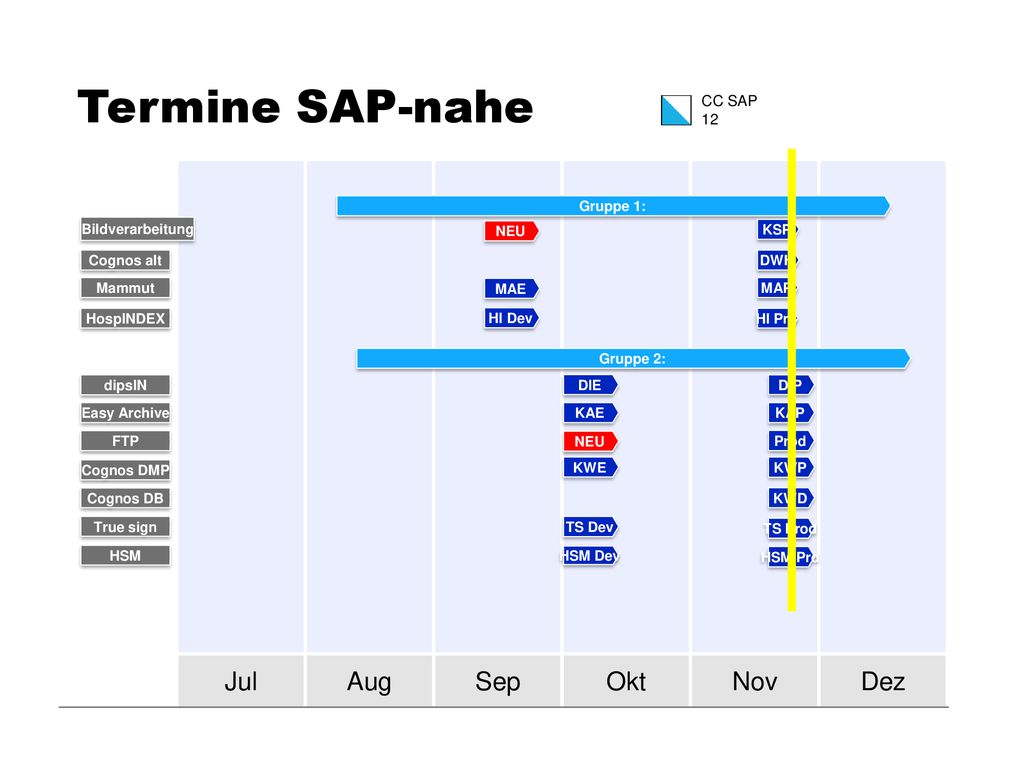Click the November milestone in Cognos DMP row

click(x=791, y=468)
